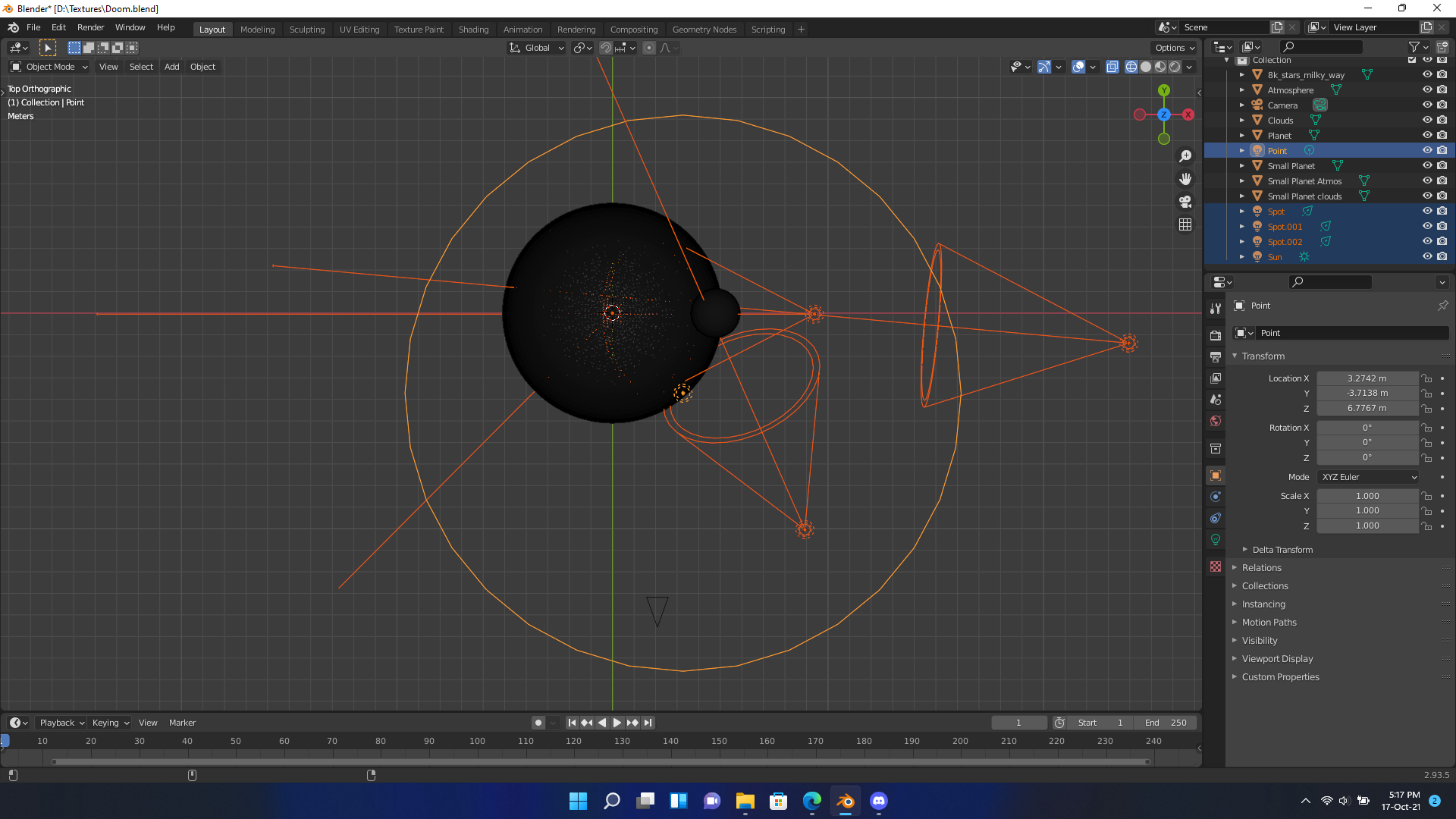Open the Object Mode dropdown
The height and width of the screenshot is (819, 1456).
[49, 67]
